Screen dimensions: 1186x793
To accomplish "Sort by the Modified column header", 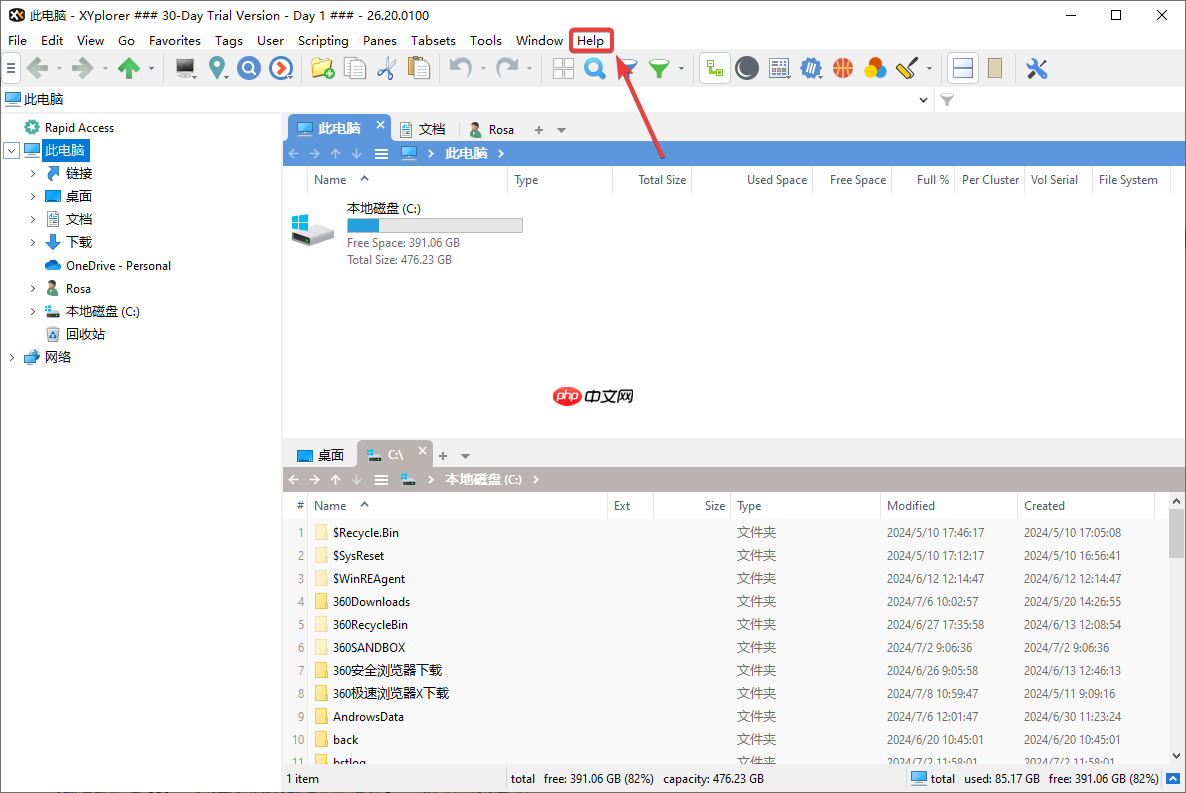I will pos(911,505).
